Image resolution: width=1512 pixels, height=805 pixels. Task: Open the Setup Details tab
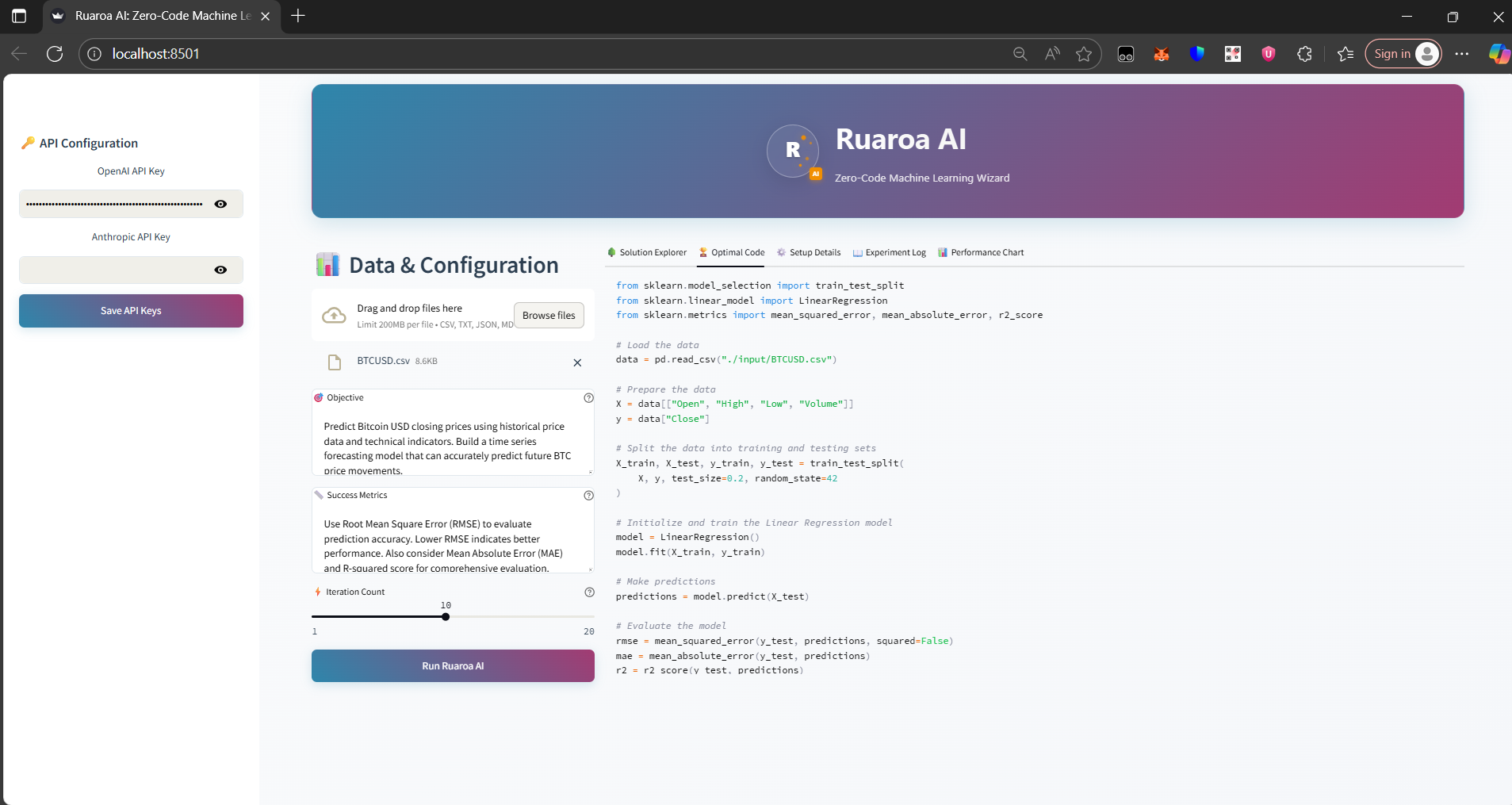(x=809, y=252)
